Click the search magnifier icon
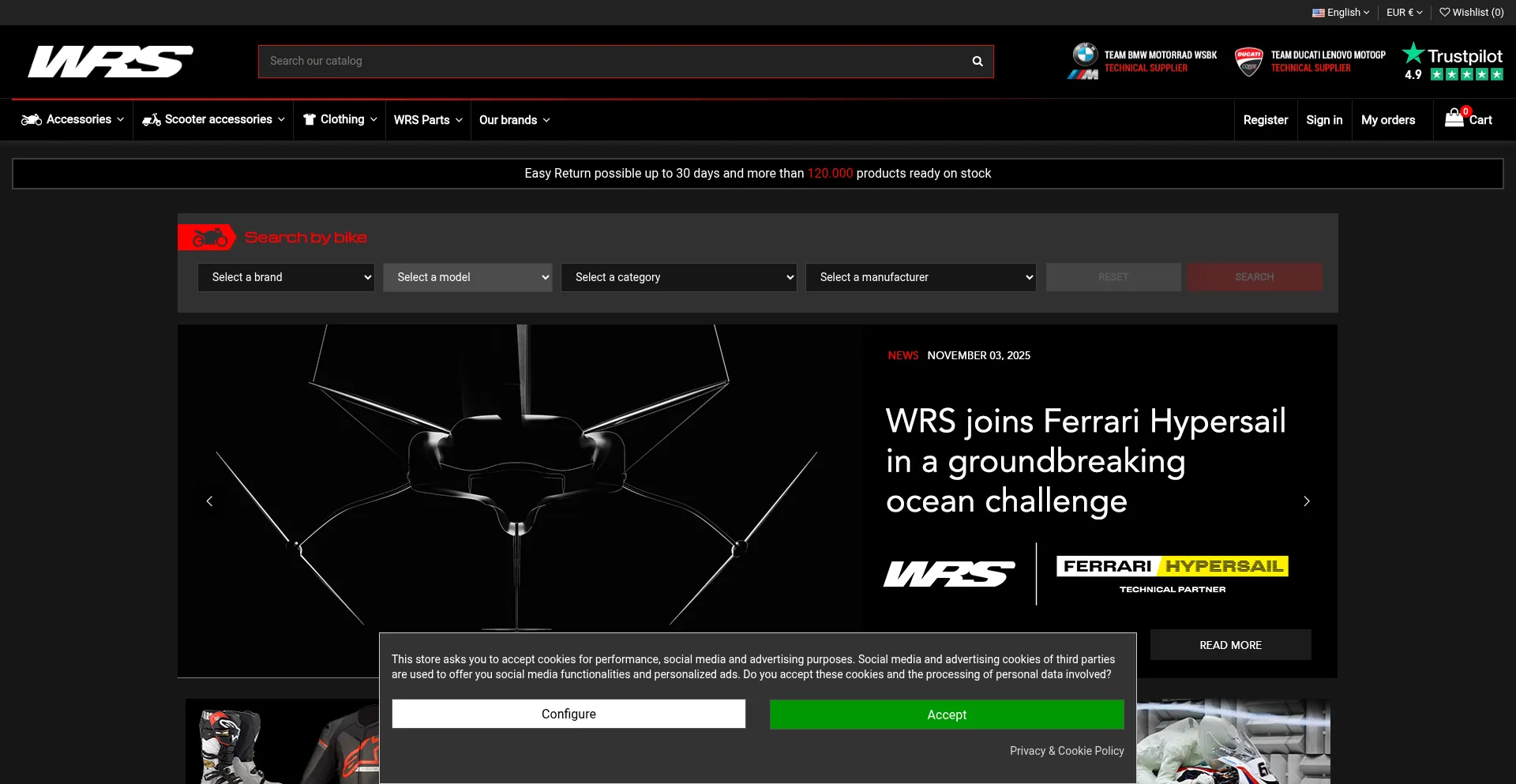This screenshot has width=1516, height=784. tap(978, 62)
